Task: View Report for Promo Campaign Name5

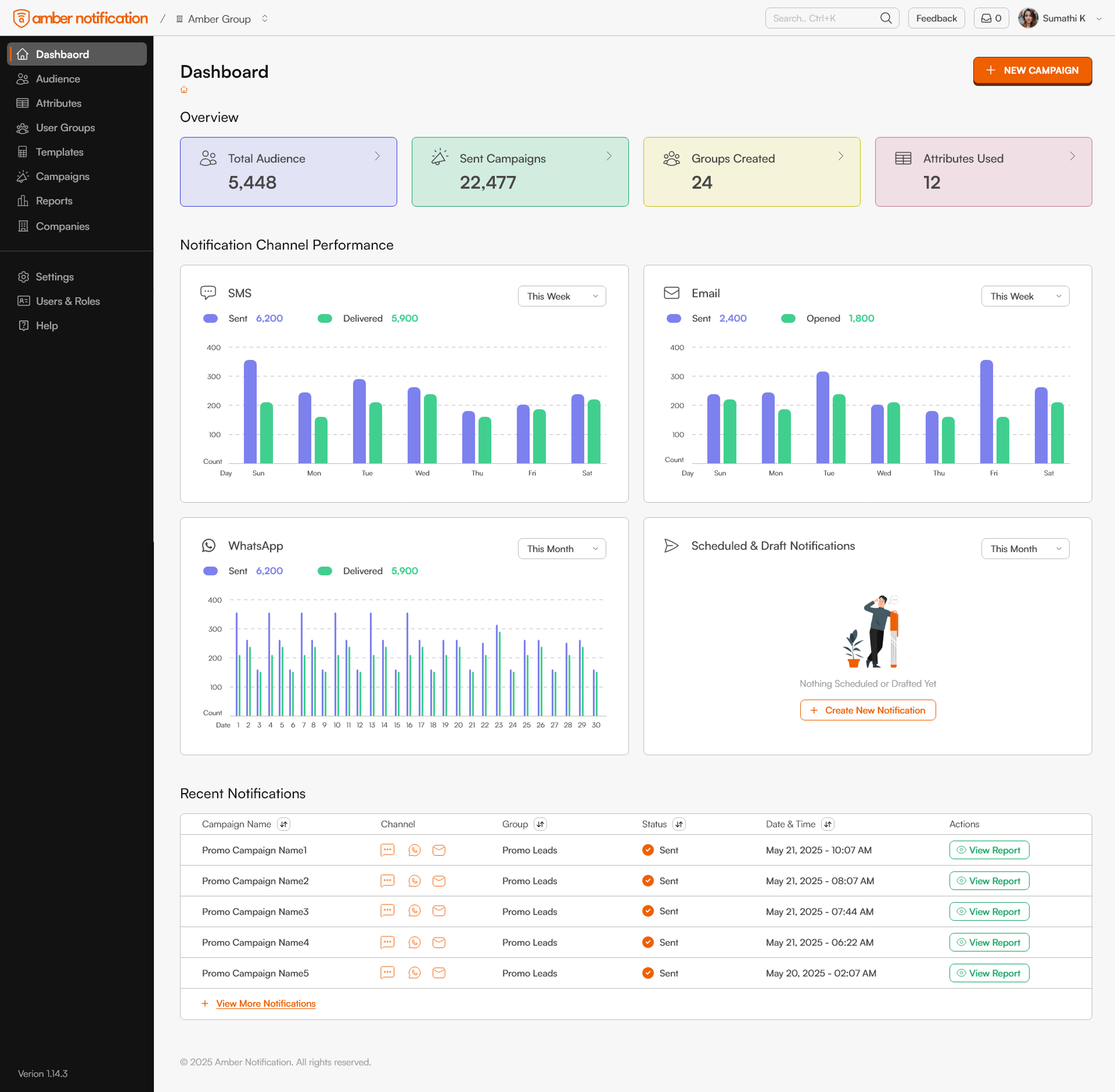Action: (x=989, y=973)
